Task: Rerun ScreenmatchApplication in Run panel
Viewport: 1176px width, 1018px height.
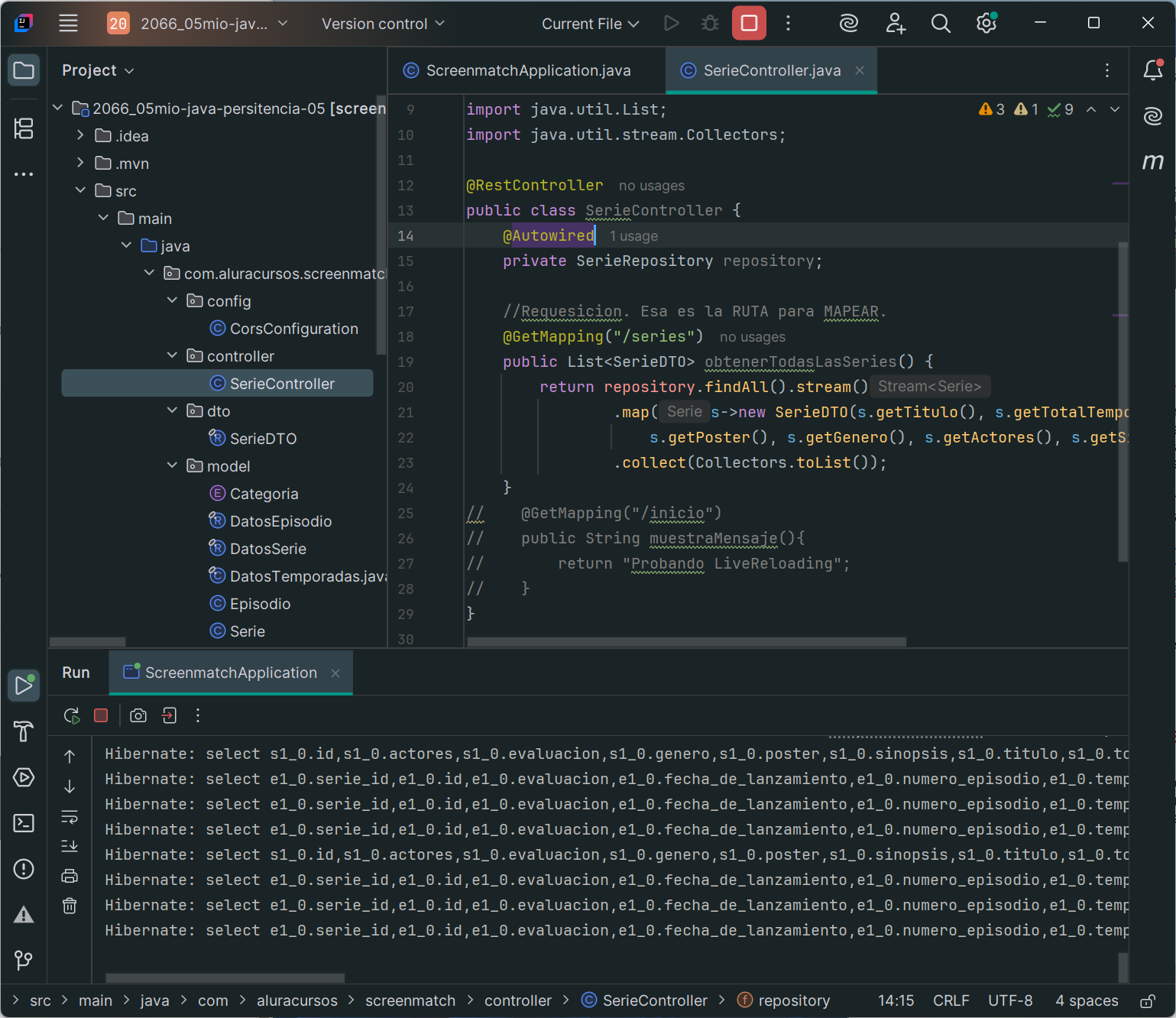Action: pyautogui.click(x=71, y=715)
